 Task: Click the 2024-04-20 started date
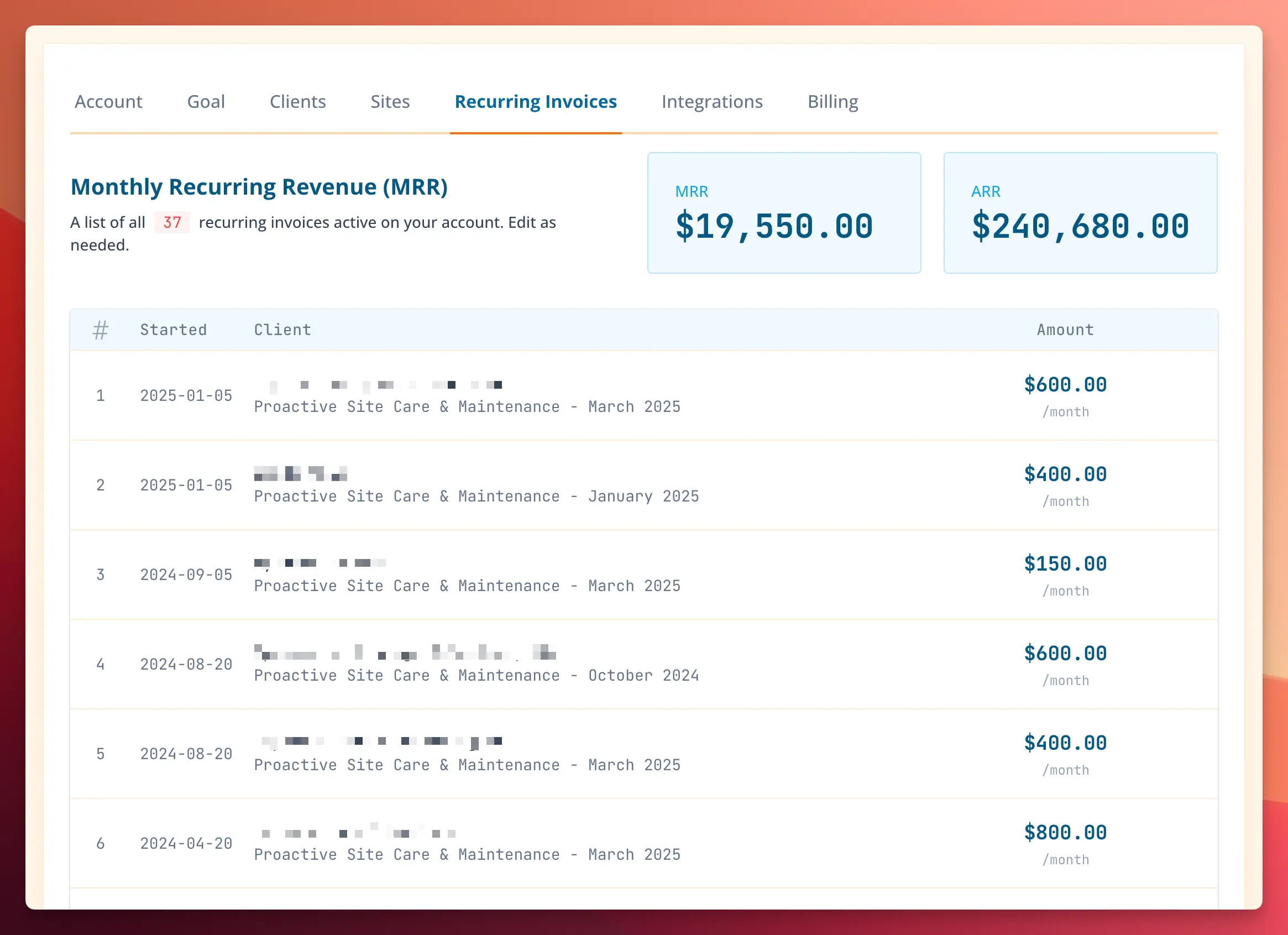pos(186,844)
